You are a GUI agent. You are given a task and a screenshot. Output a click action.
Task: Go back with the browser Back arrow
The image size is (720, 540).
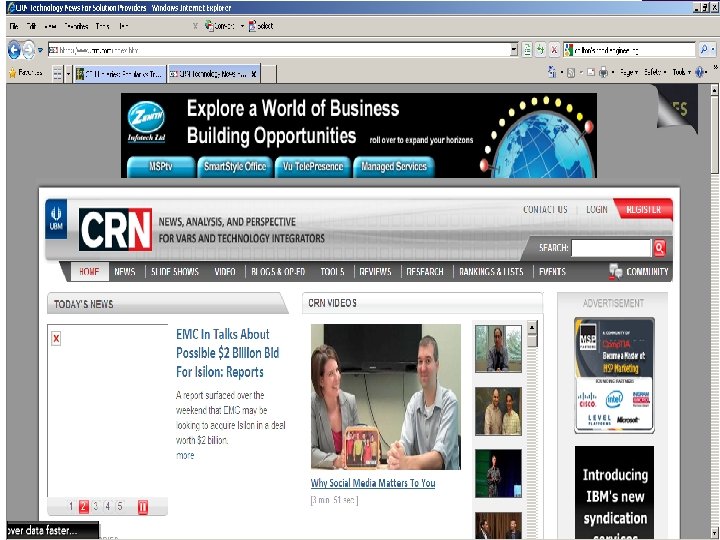14,50
